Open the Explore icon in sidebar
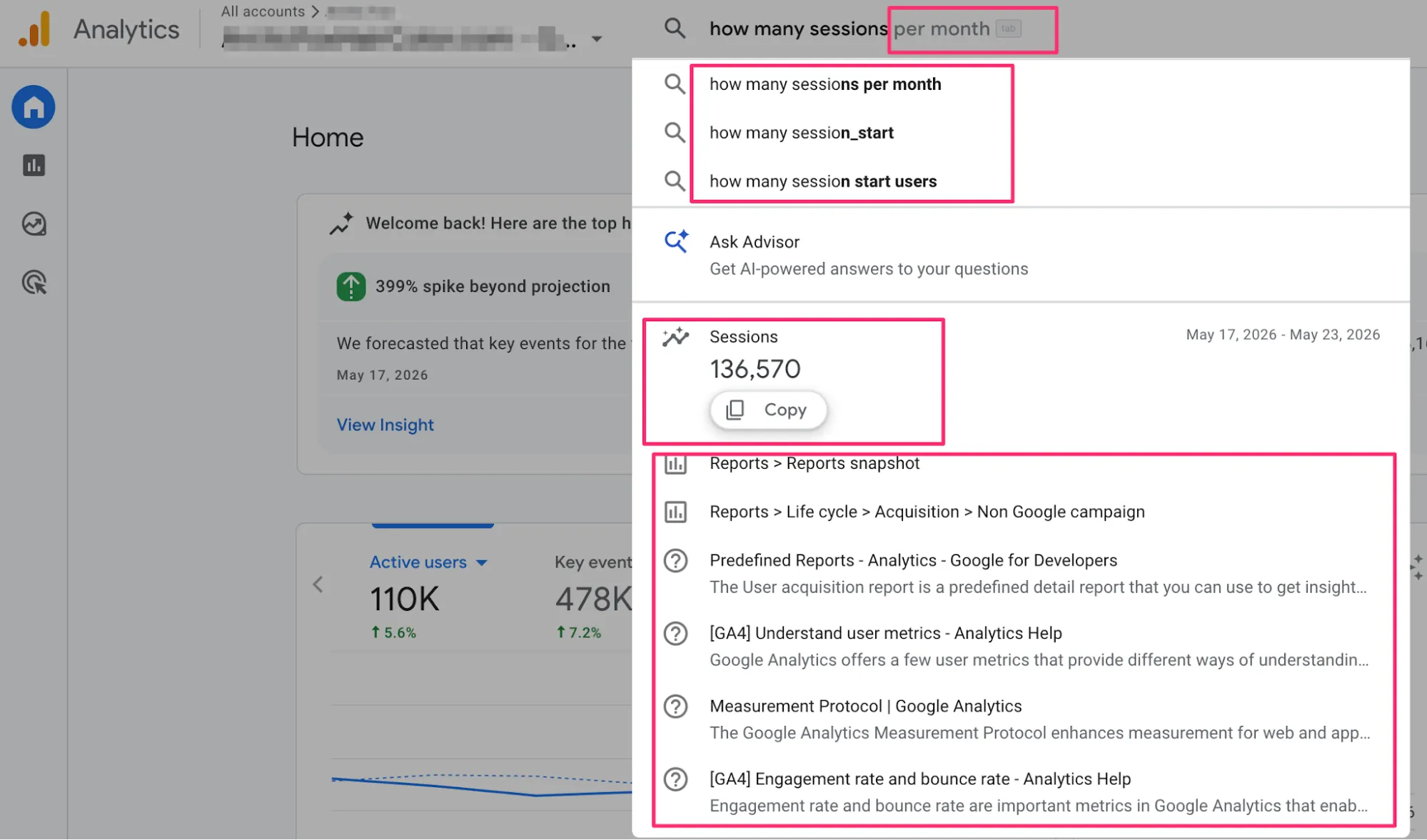The width and height of the screenshot is (1427, 840). 34,224
